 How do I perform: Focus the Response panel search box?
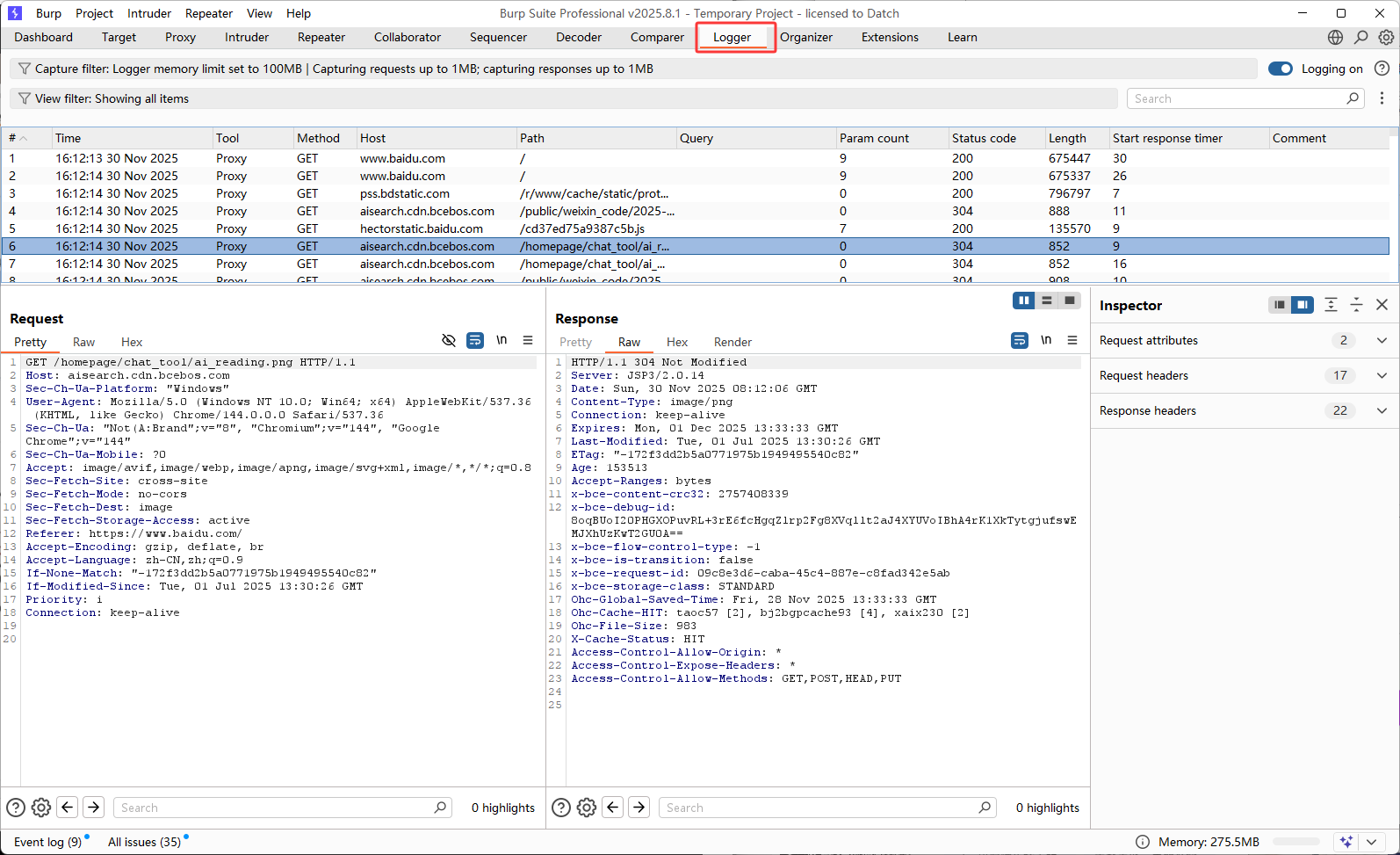coord(827,808)
